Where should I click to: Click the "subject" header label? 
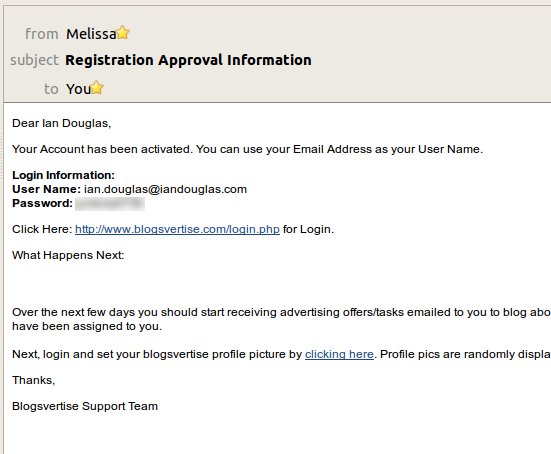click(34, 60)
